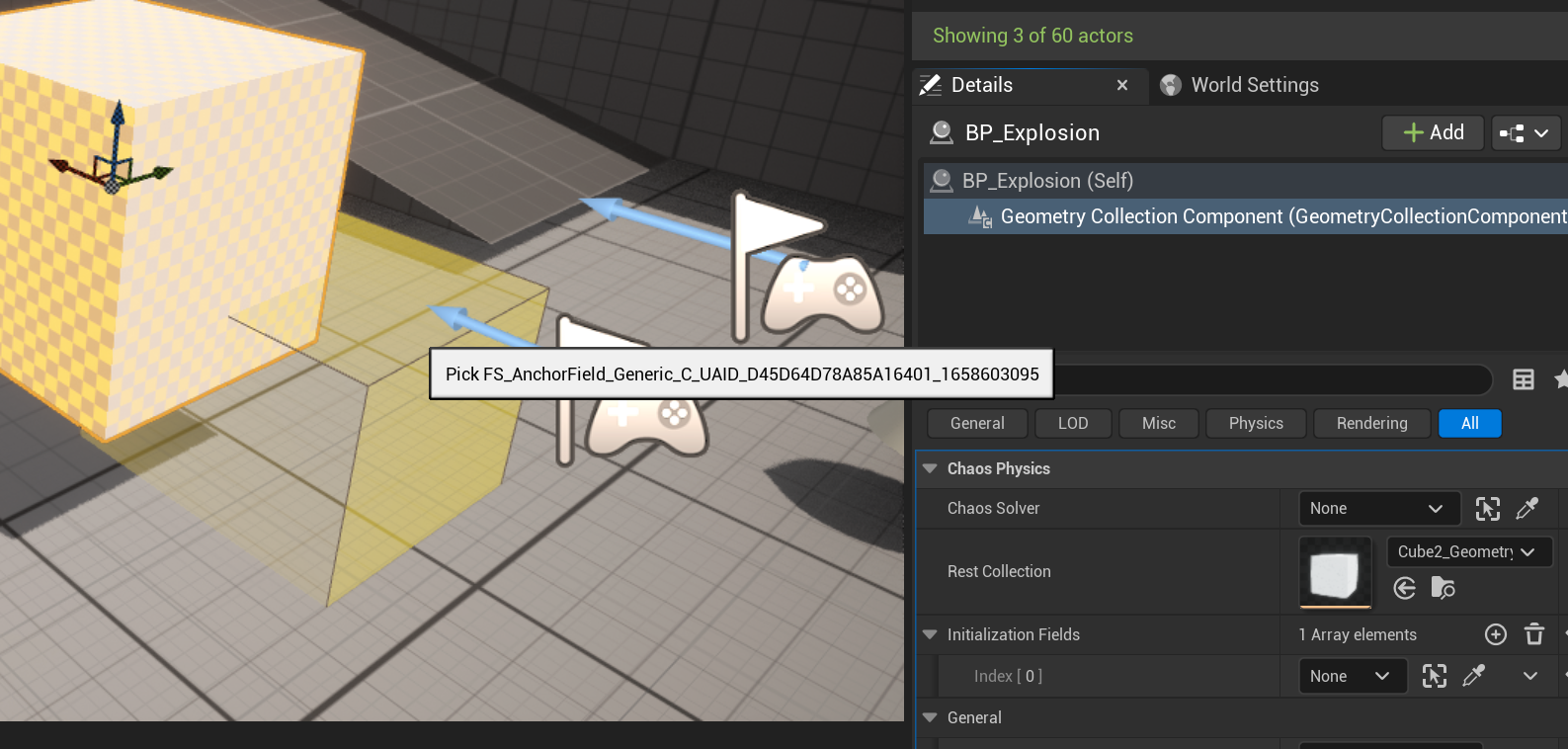This screenshot has height=749, width=1568.
Task: Select the Geometry Collection Component row
Action: (1245, 216)
